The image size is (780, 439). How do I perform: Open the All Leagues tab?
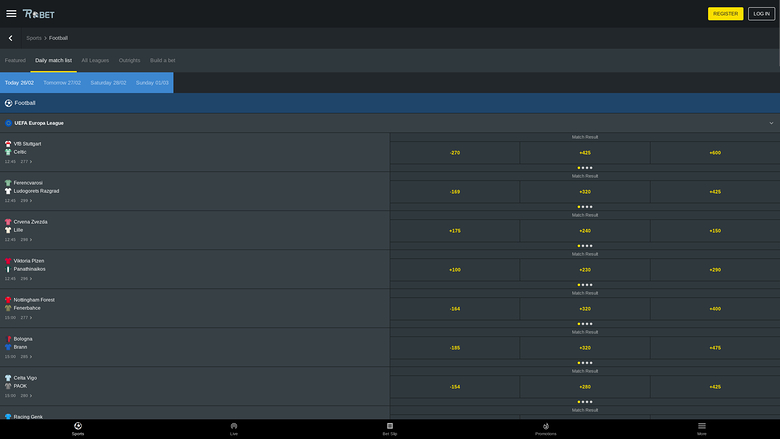pyautogui.click(x=95, y=60)
